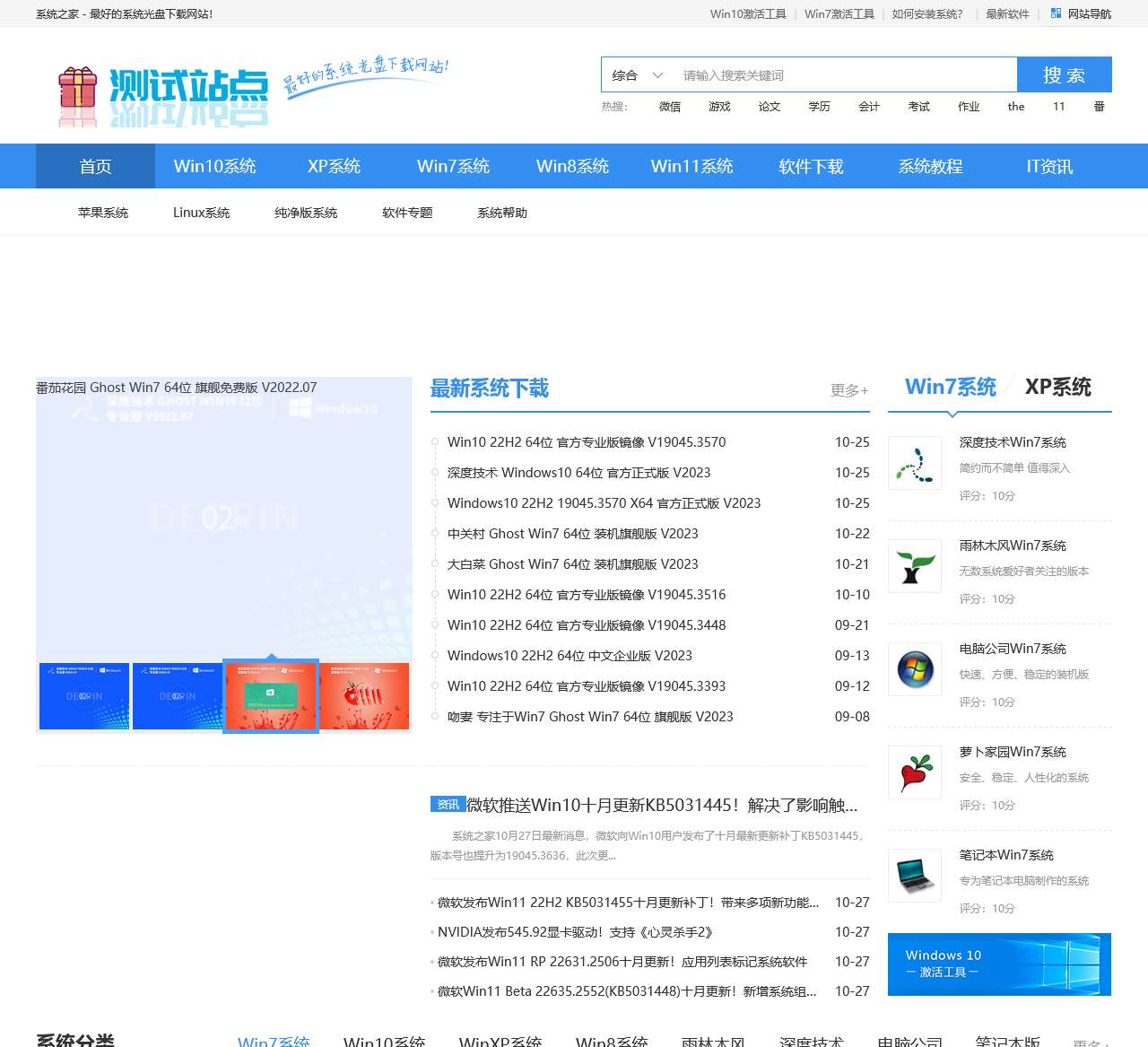Click the Win7激活工具 top link

(839, 13)
